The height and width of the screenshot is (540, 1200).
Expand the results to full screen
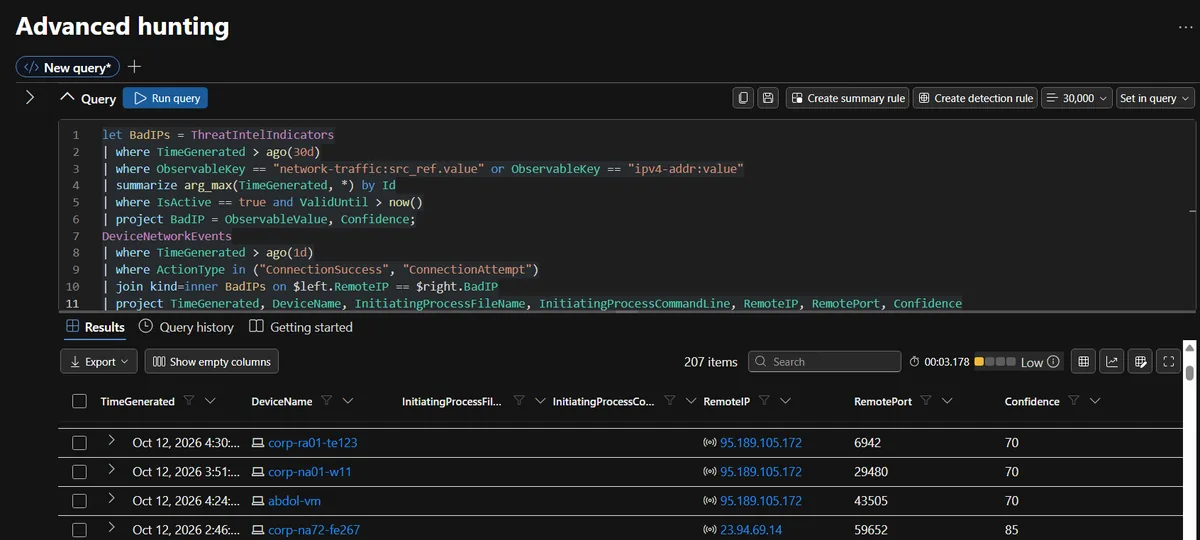pyautogui.click(x=1167, y=362)
